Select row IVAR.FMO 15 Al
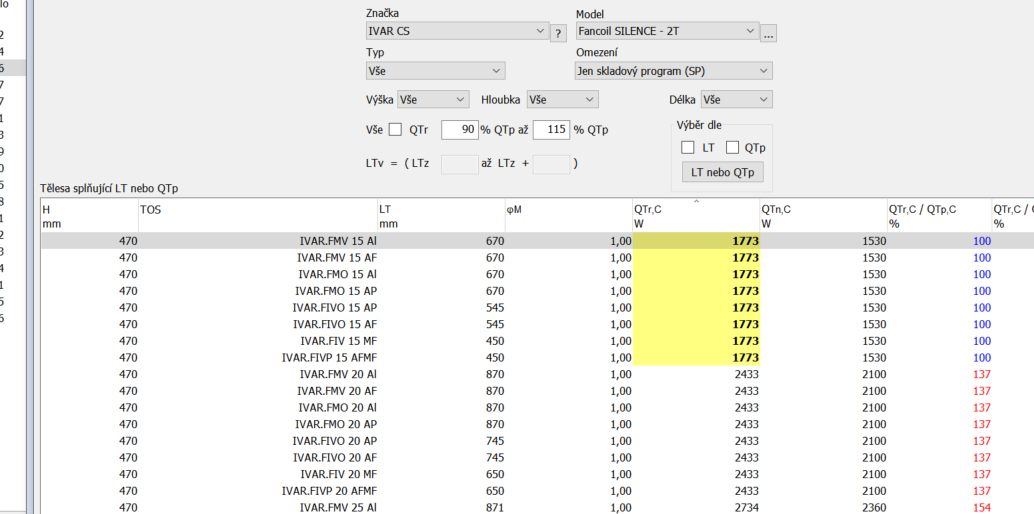This screenshot has width=1034, height=514. point(537,274)
